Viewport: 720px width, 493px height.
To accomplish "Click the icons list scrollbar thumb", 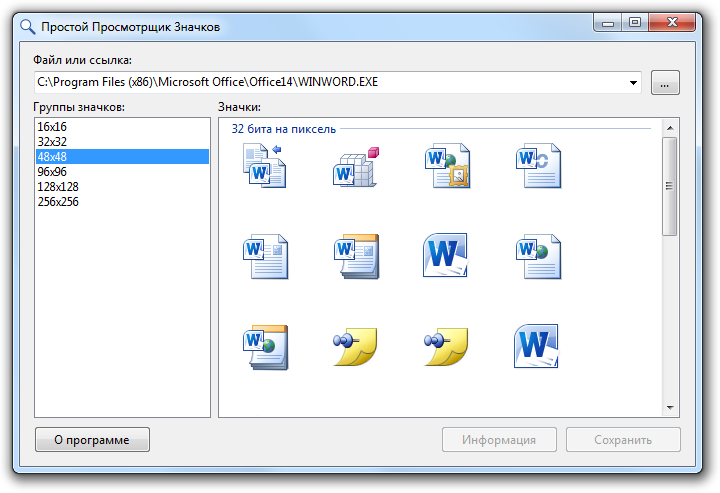I will tap(670, 186).
